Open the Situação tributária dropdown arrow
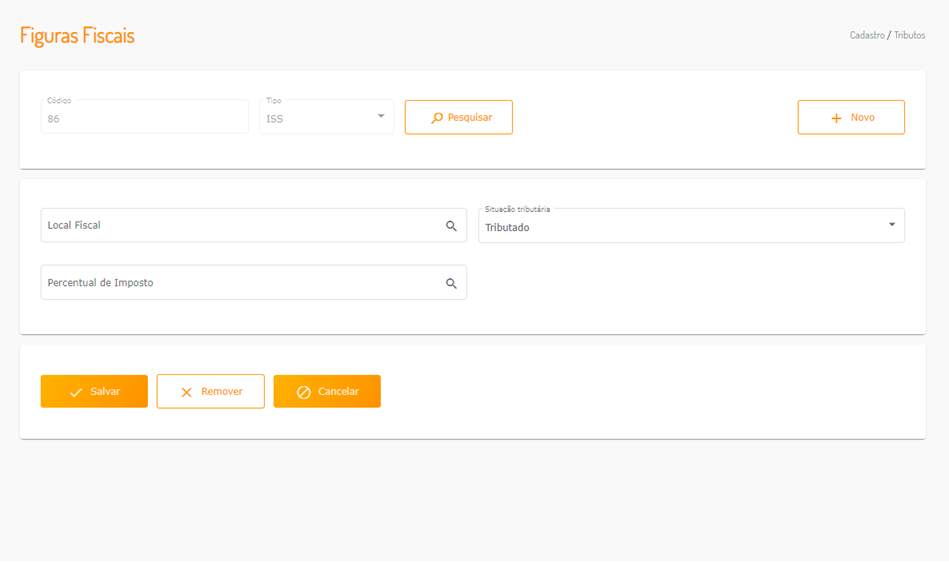This screenshot has width=949, height=562. [x=892, y=224]
